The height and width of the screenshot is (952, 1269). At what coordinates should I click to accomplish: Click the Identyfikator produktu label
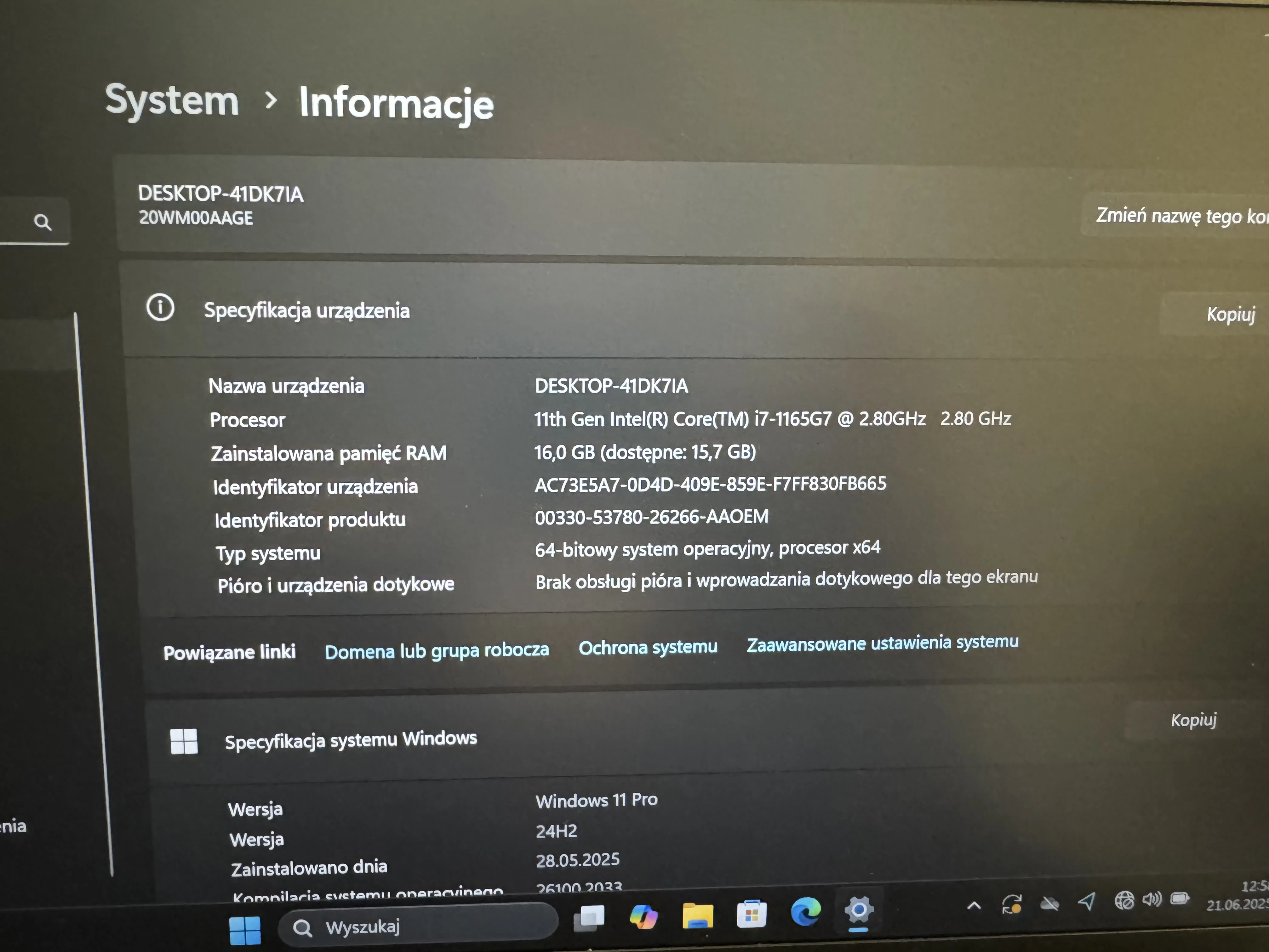point(310,519)
